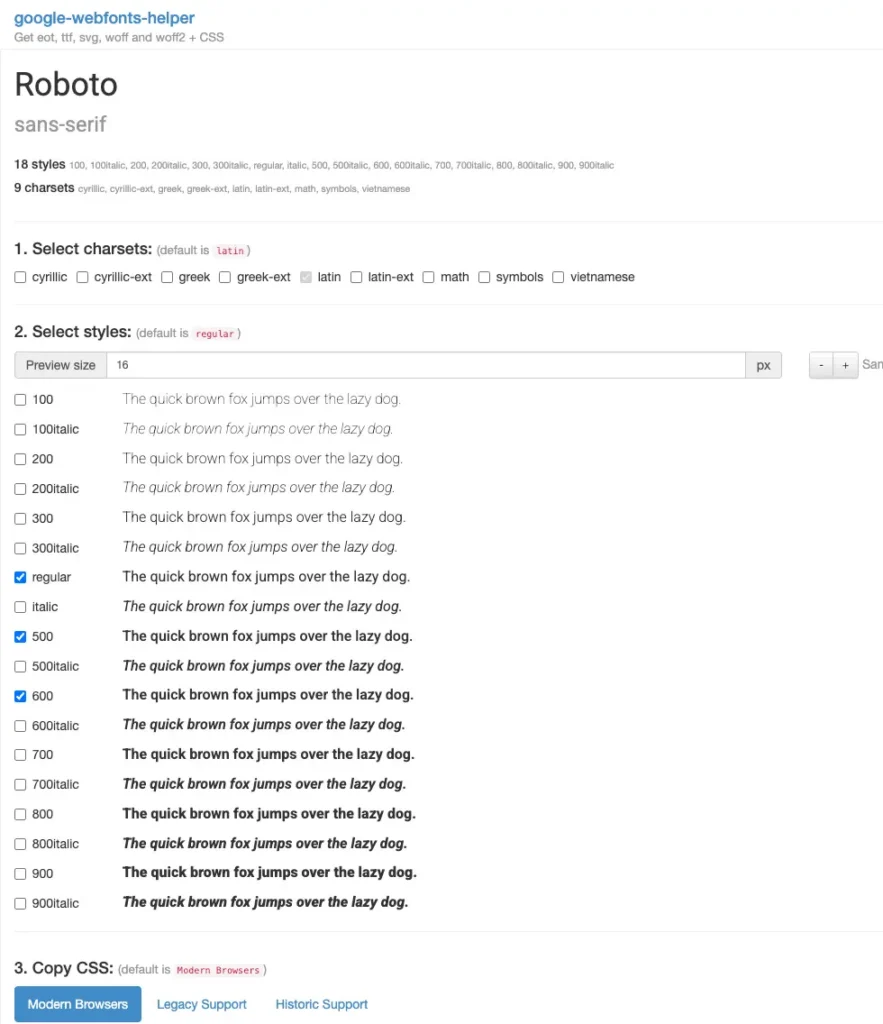Image resolution: width=883 pixels, height=1024 pixels.
Task: Select the vietnamese charset checkbox
Action: (x=558, y=277)
